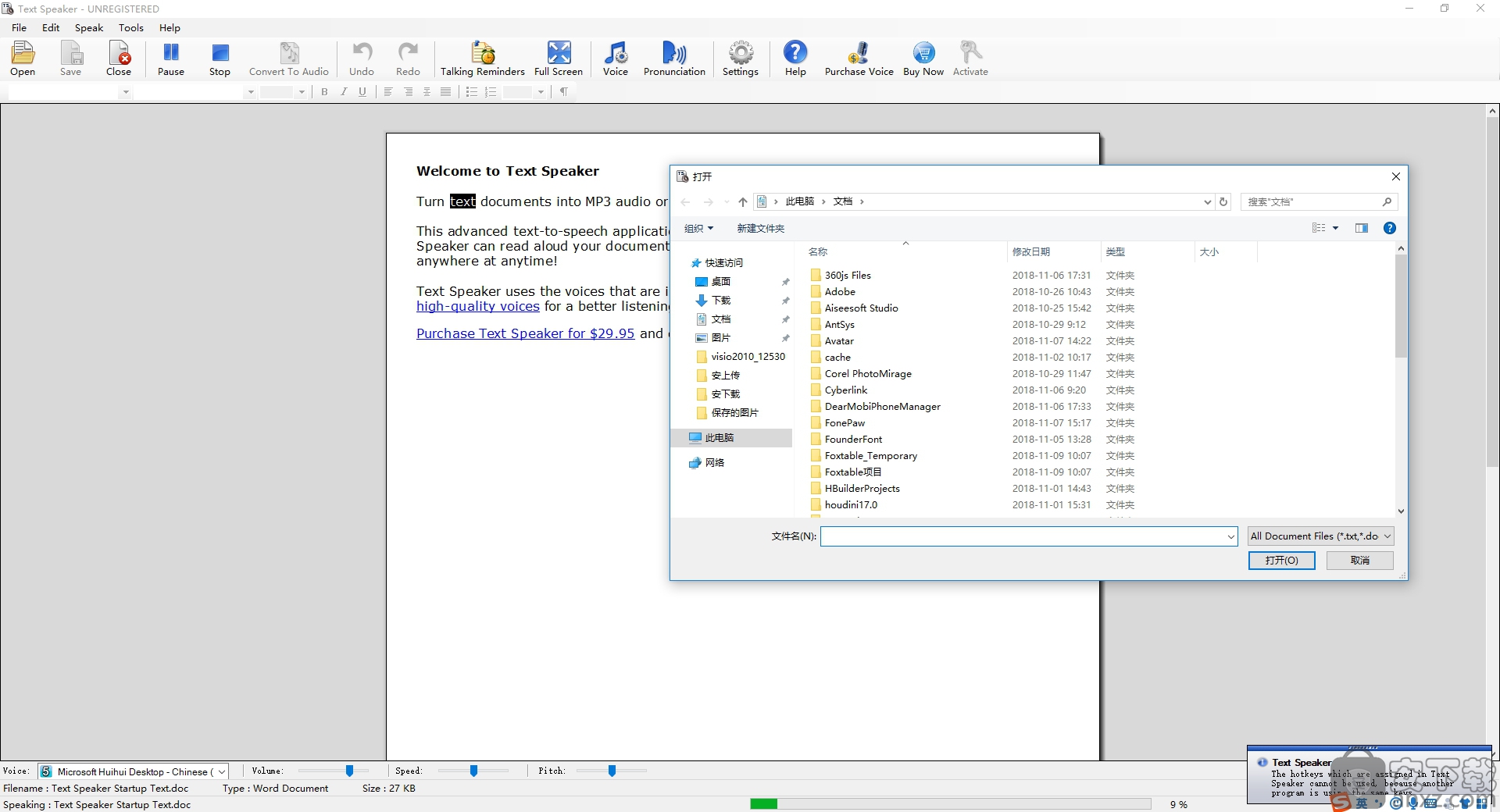Click the dialog refresh button
The width and height of the screenshot is (1500, 812).
click(1223, 201)
